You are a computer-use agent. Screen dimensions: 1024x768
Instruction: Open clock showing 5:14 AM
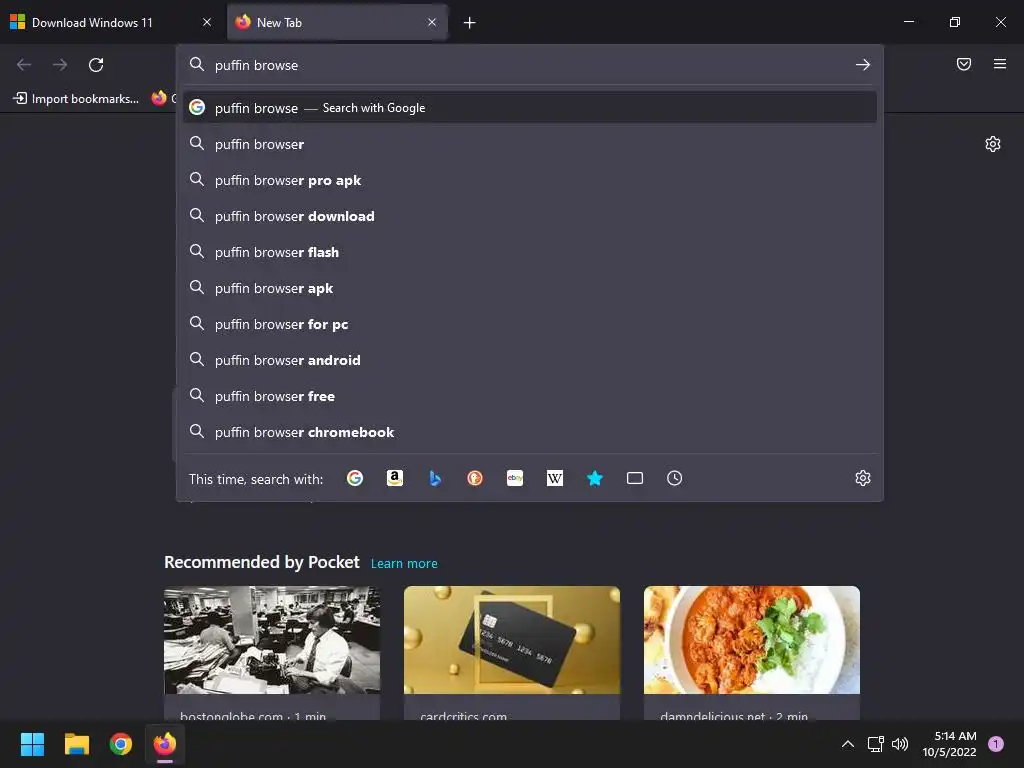pyautogui.click(x=949, y=744)
